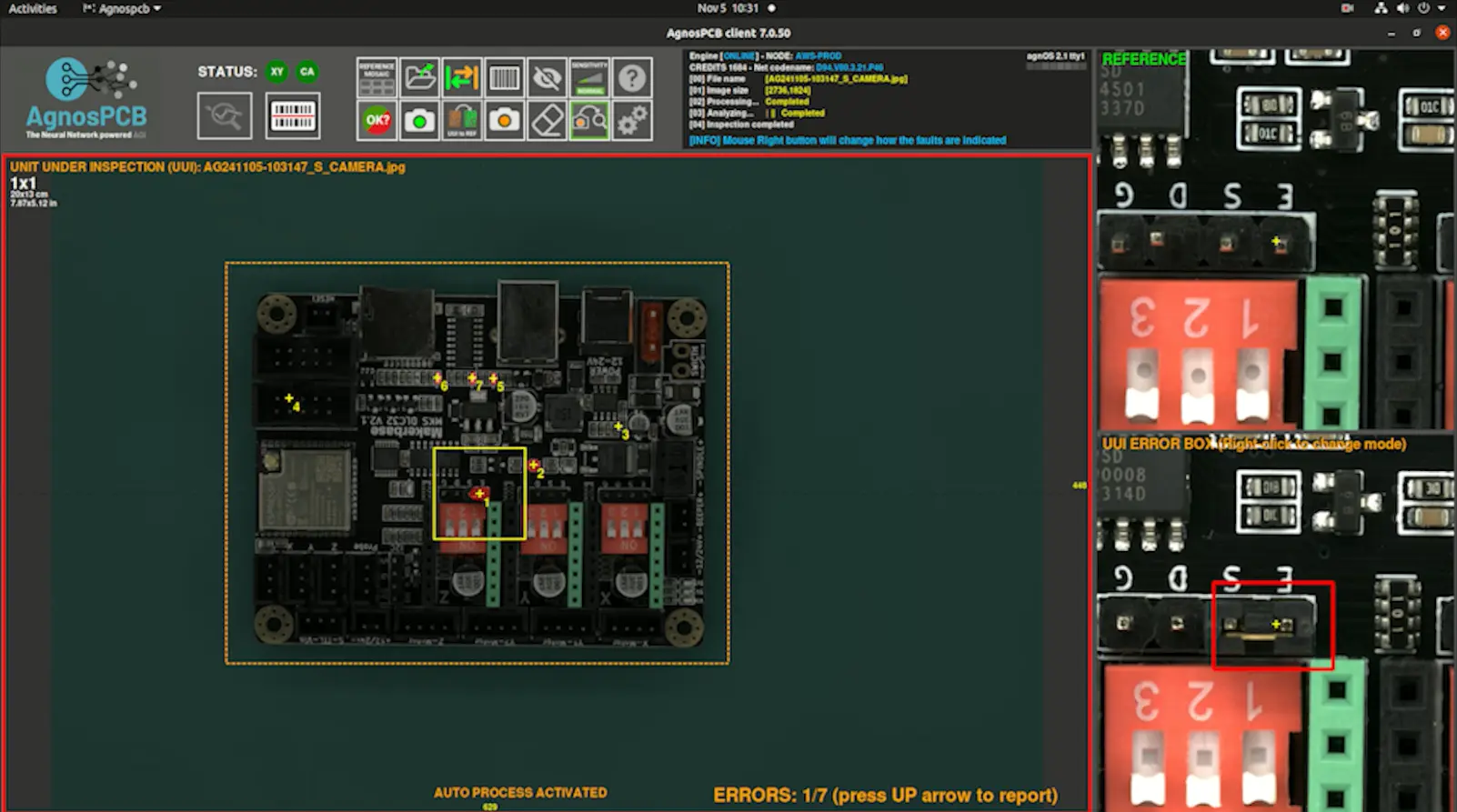The width and height of the screenshot is (1457, 812).
Task: Open the Activities overview
Action: [33, 8]
